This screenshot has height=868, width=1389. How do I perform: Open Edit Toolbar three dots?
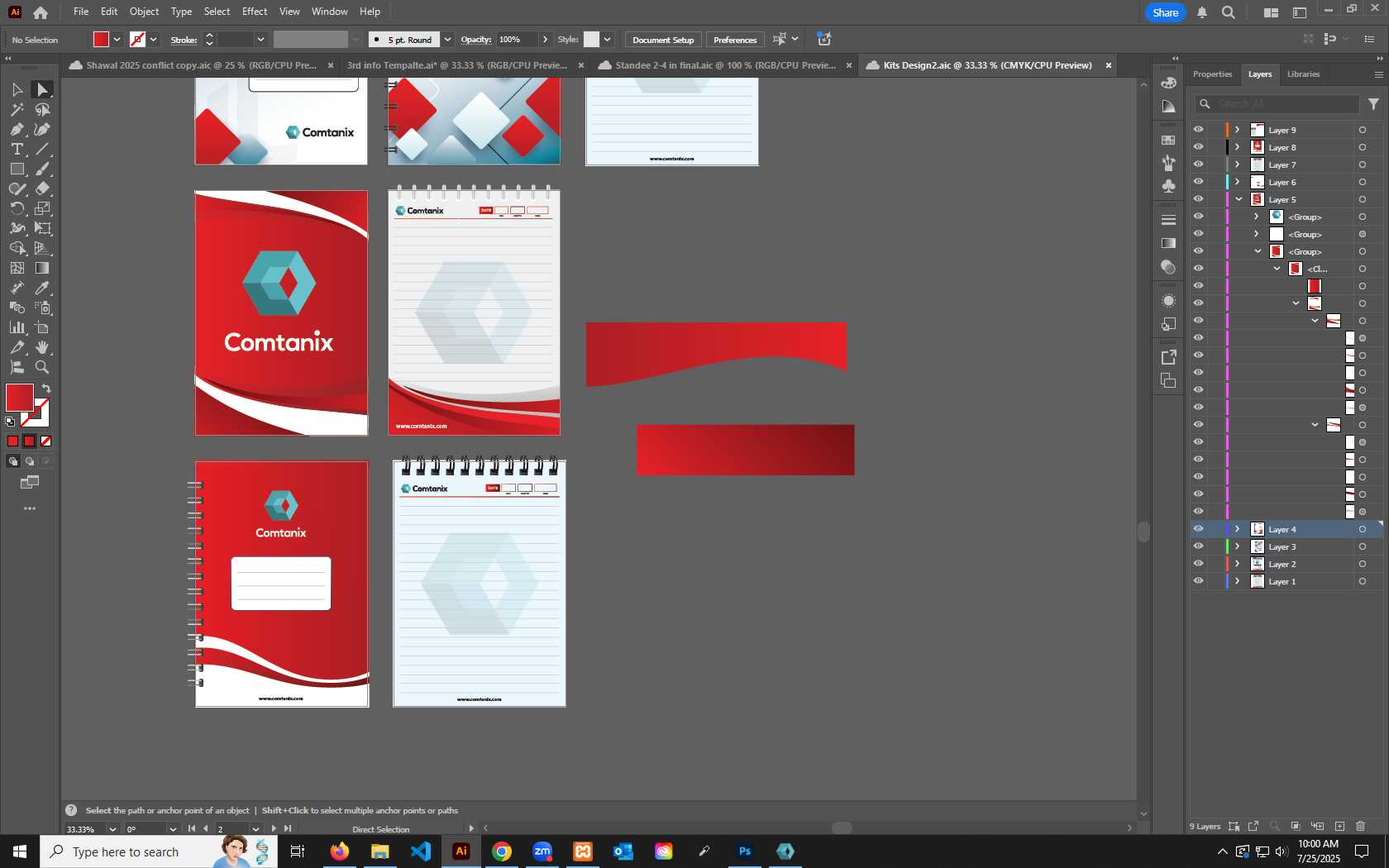click(x=30, y=508)
